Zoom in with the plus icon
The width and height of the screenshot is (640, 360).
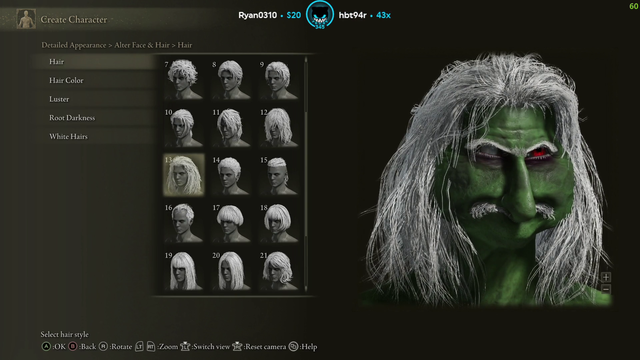606,277
